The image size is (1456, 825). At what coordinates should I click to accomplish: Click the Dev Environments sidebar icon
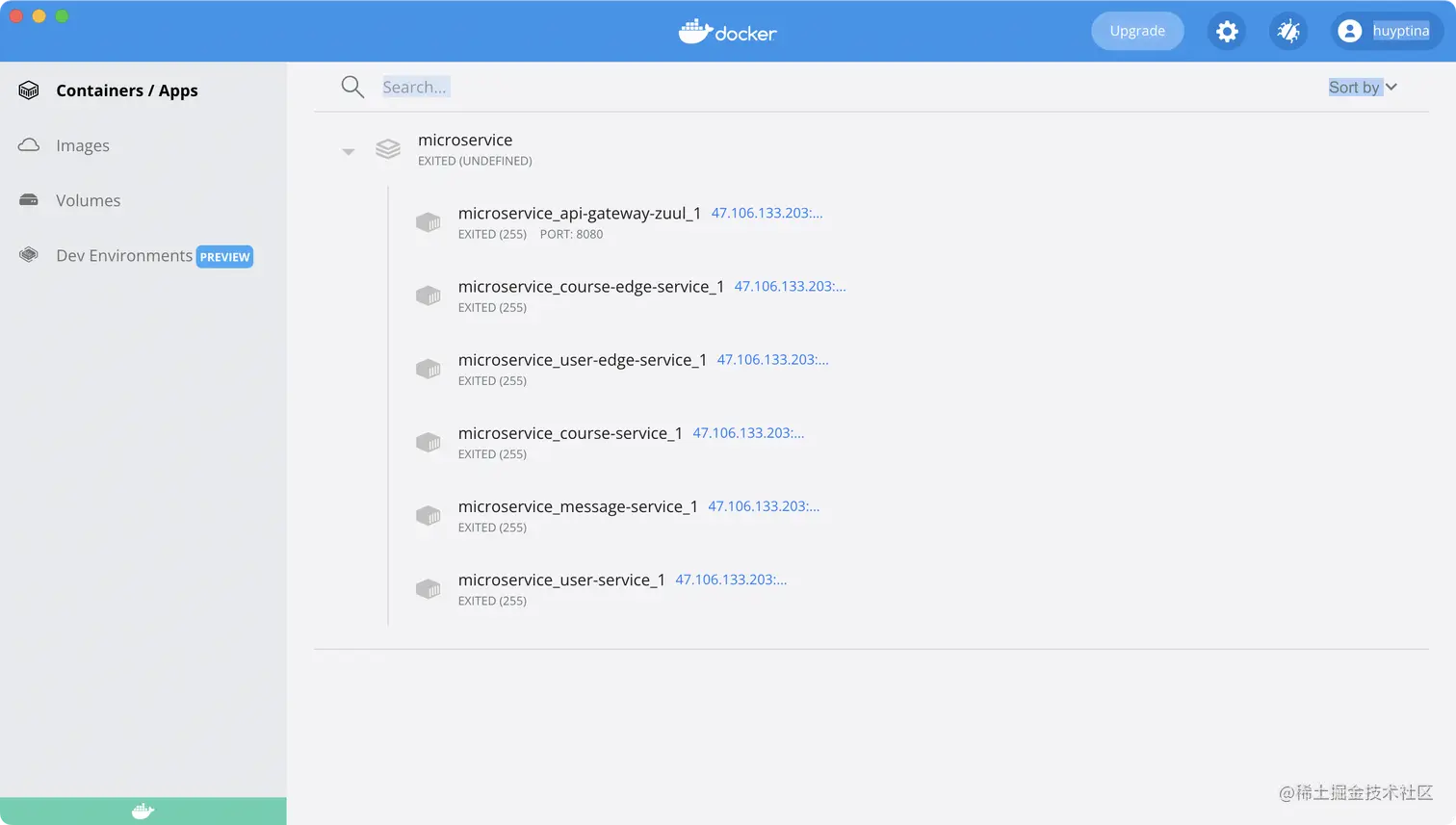(29, 255)
